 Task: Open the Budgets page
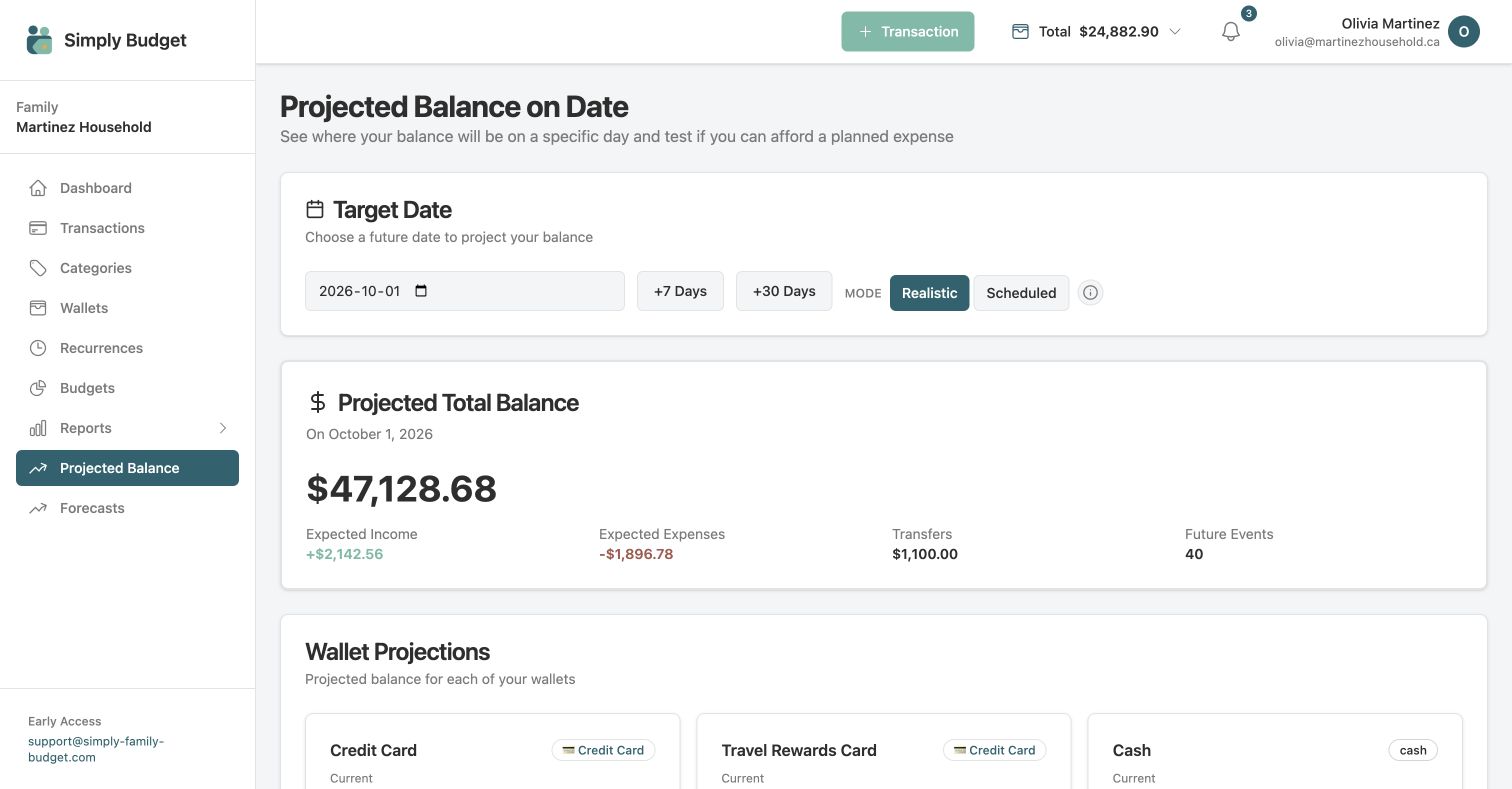(x=127, y=388)
